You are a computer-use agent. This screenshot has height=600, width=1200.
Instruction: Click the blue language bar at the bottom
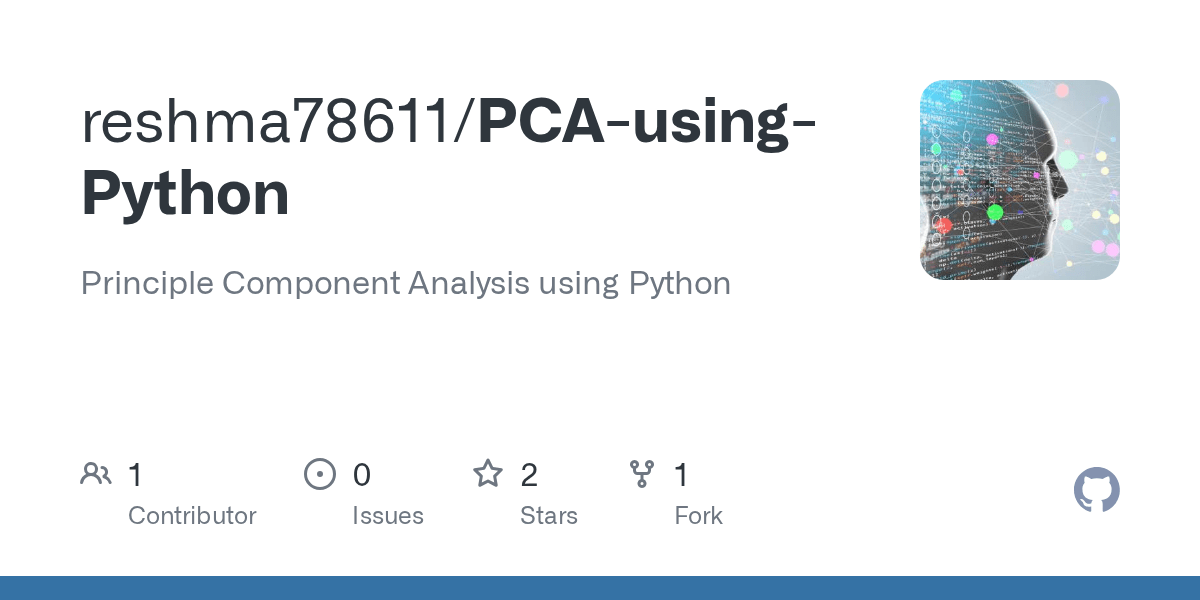click(x=600, y=588)
